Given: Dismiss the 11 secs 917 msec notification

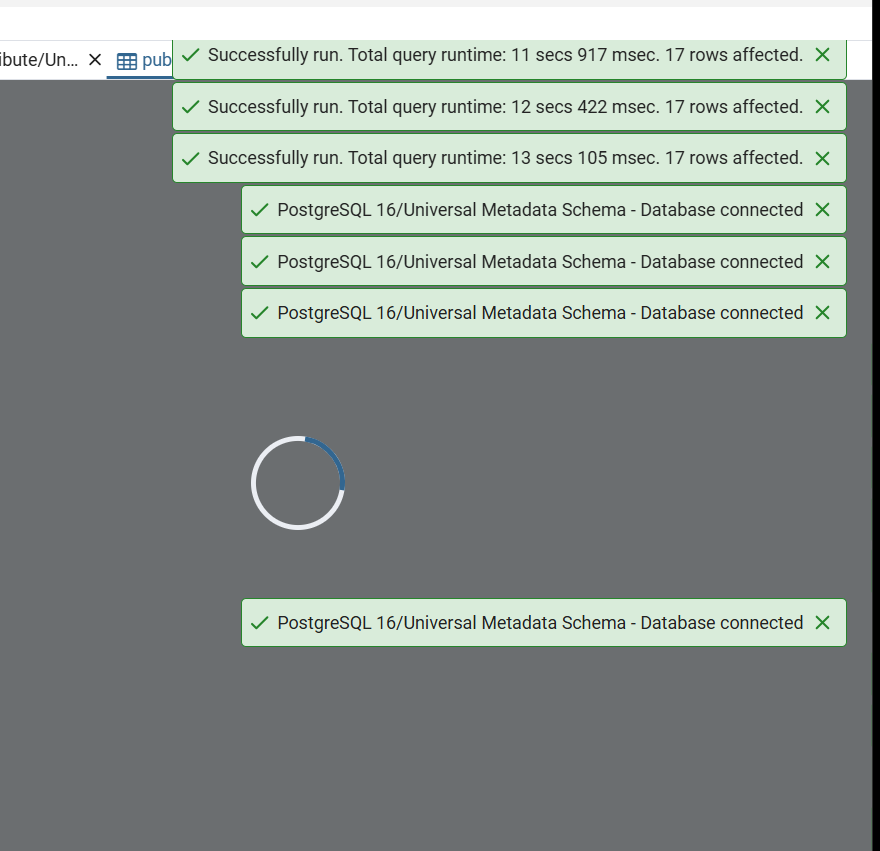Looking at the screenshot, I should (x=822, y=55).
